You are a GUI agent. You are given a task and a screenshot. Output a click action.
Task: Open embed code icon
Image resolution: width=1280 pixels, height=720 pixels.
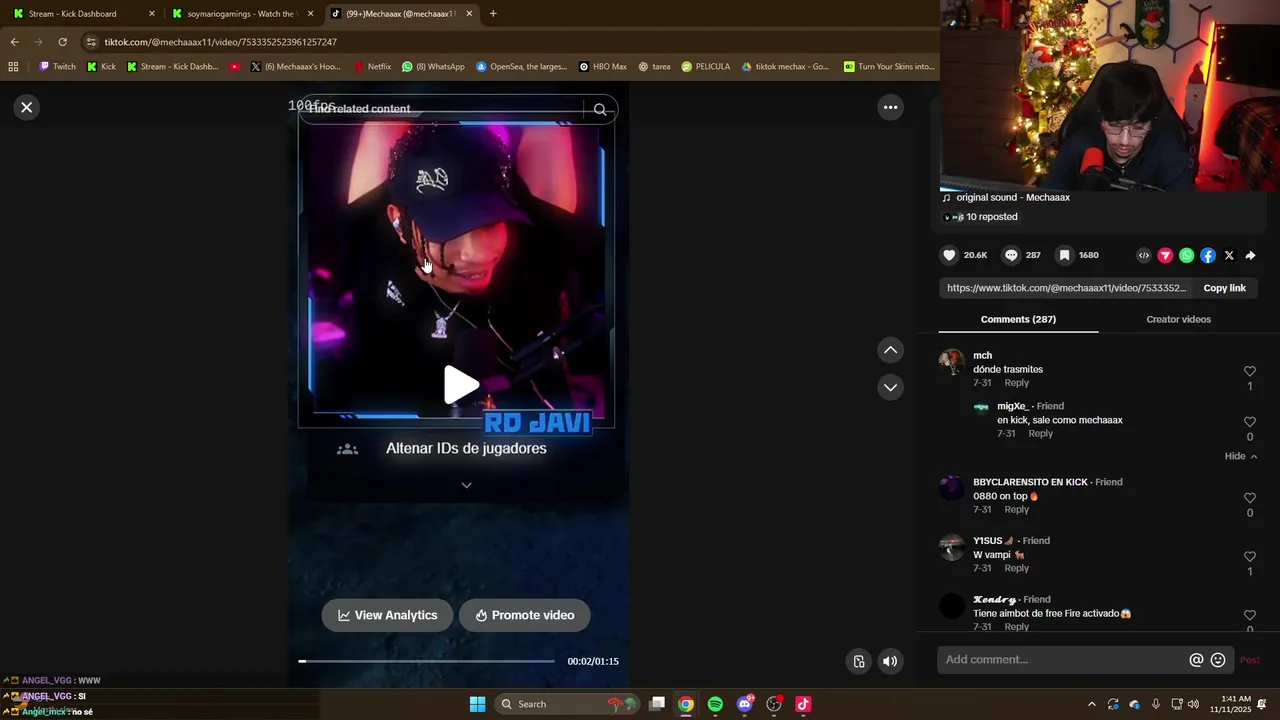point(1144,255)
